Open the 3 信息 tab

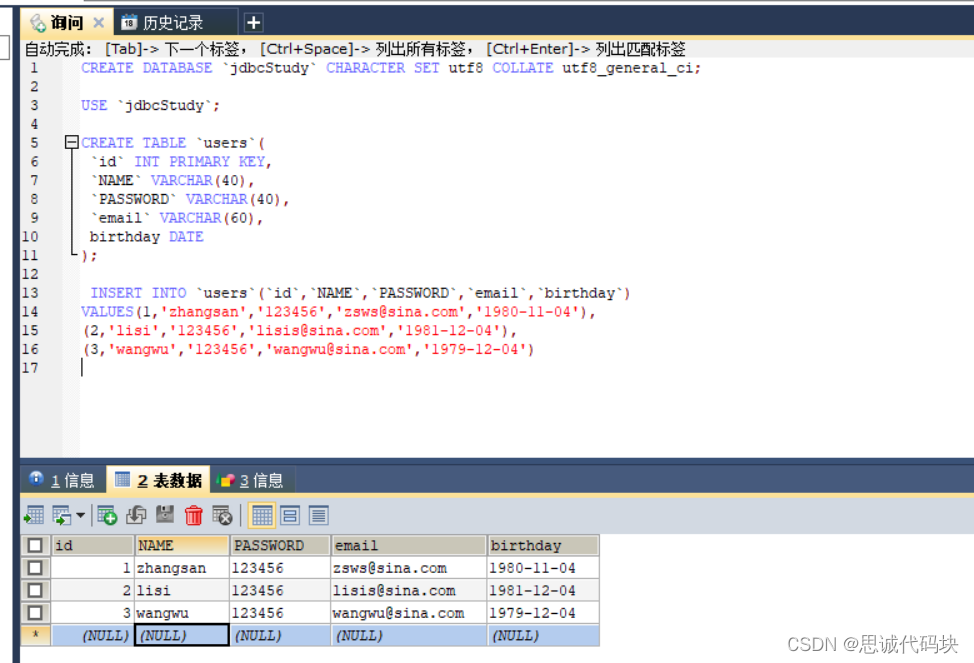coord(252,480)
